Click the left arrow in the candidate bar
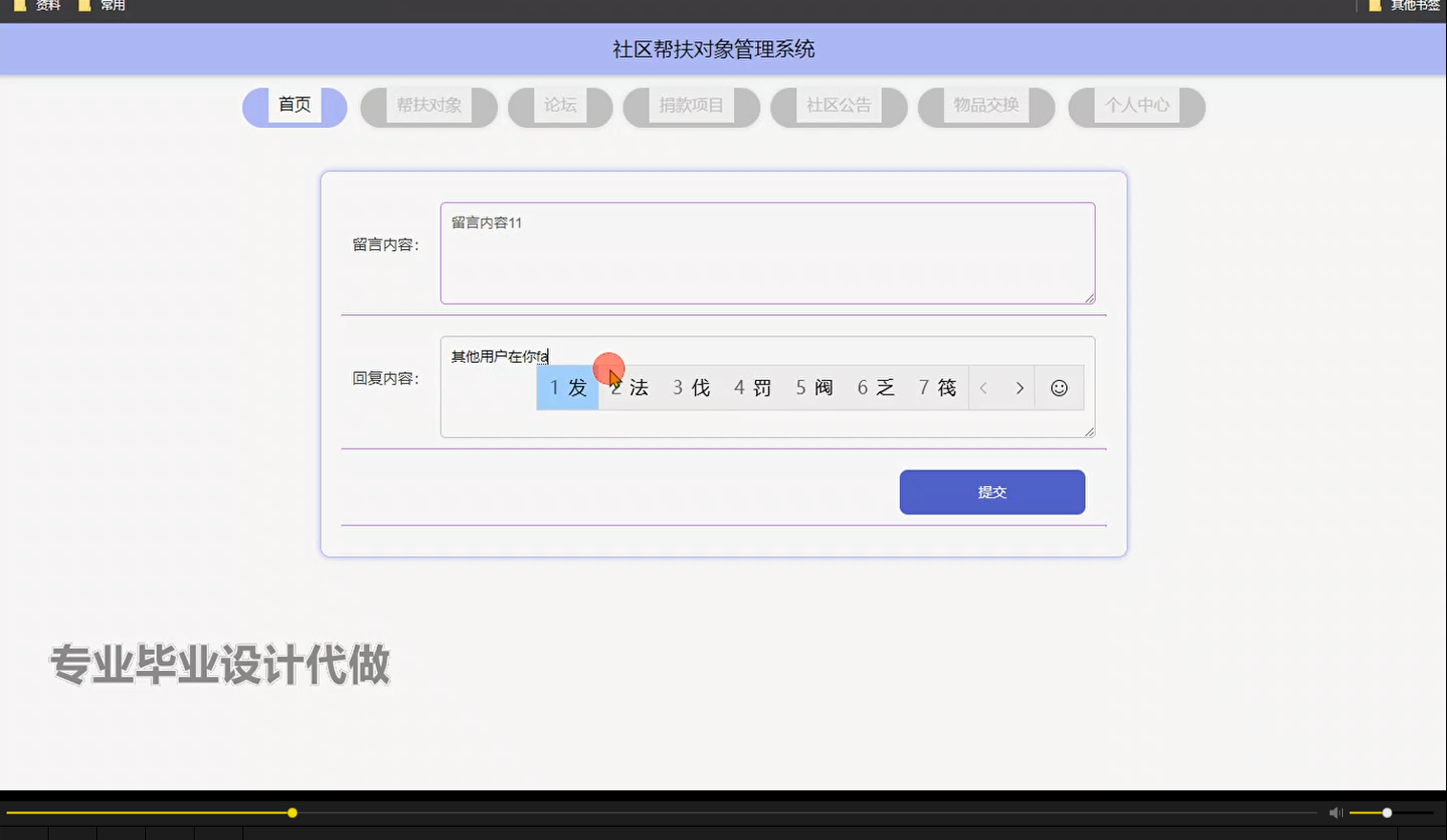 point(984,388)
